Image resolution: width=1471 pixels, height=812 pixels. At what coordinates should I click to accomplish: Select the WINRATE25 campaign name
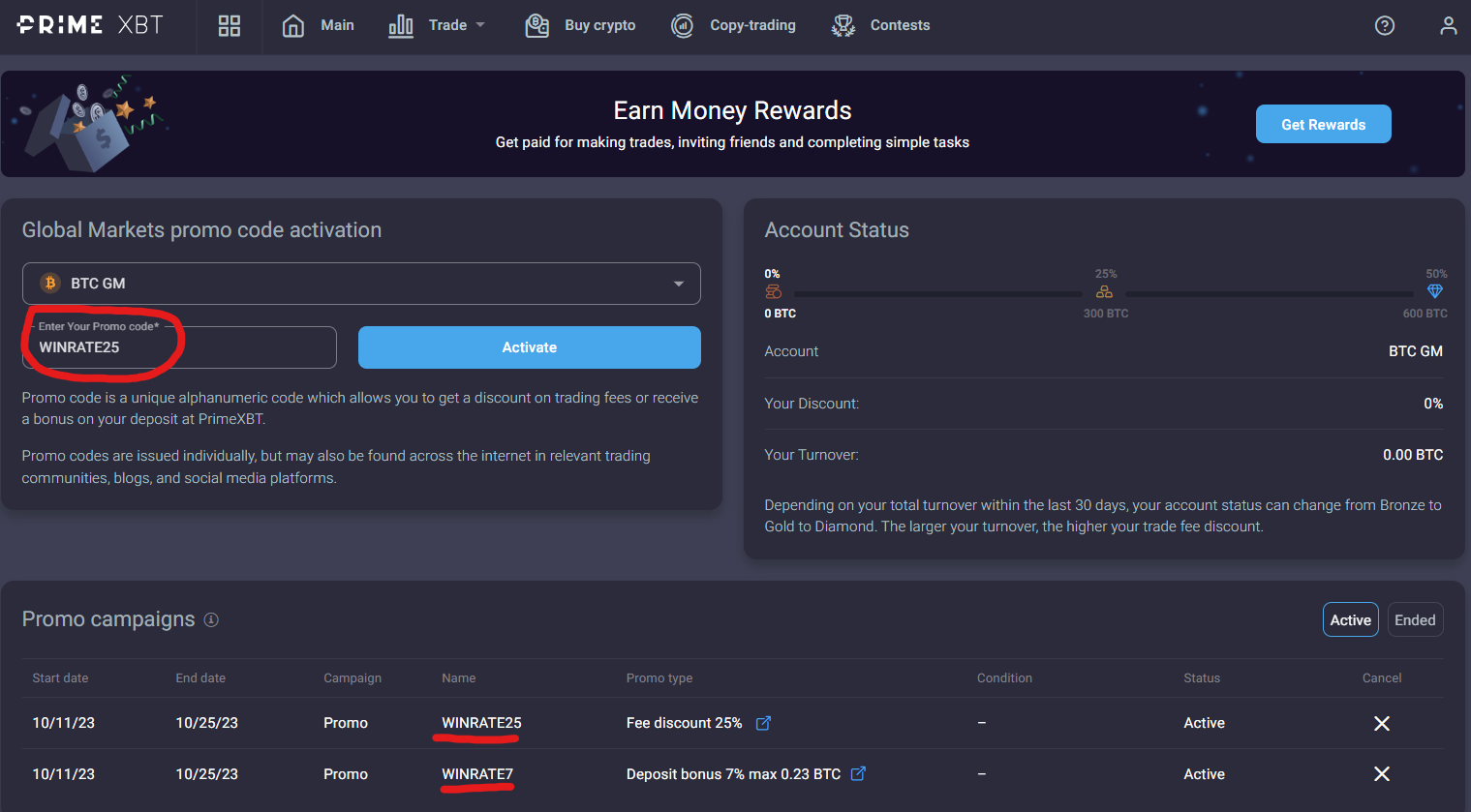coord(481,723)
